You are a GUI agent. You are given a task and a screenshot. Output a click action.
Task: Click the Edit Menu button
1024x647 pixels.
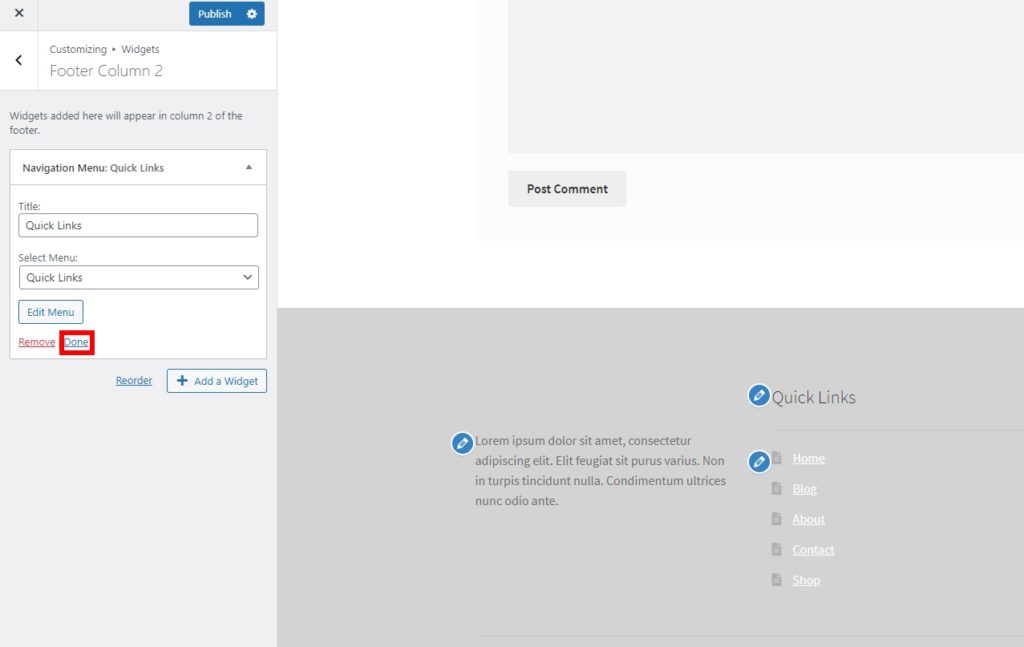pyautogui.click(x=51, y=312)
